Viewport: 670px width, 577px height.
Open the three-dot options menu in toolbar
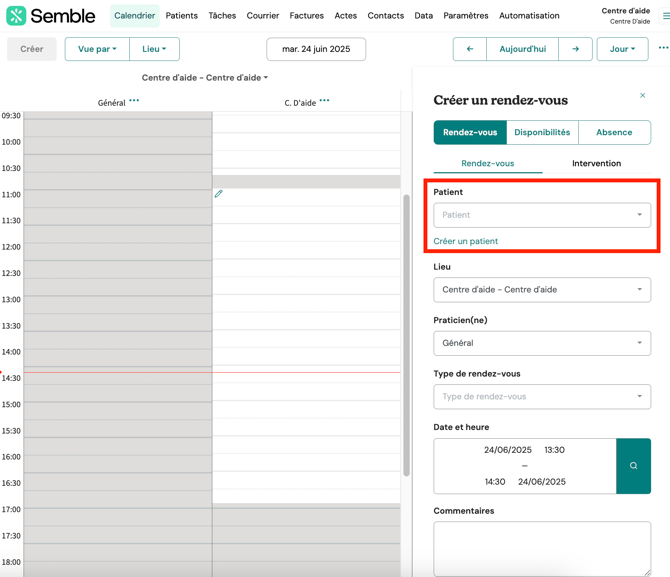click(x=662, y=48)
